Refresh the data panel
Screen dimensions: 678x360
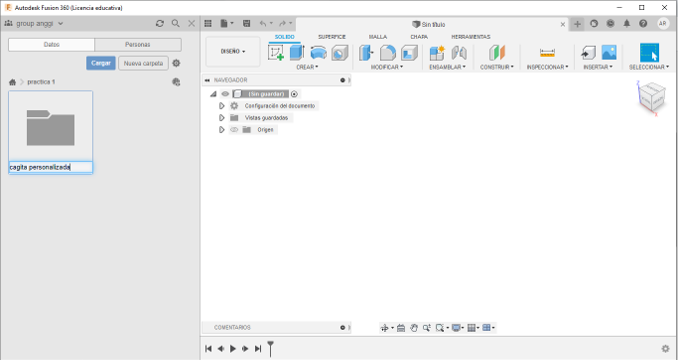tap(160, 23)
